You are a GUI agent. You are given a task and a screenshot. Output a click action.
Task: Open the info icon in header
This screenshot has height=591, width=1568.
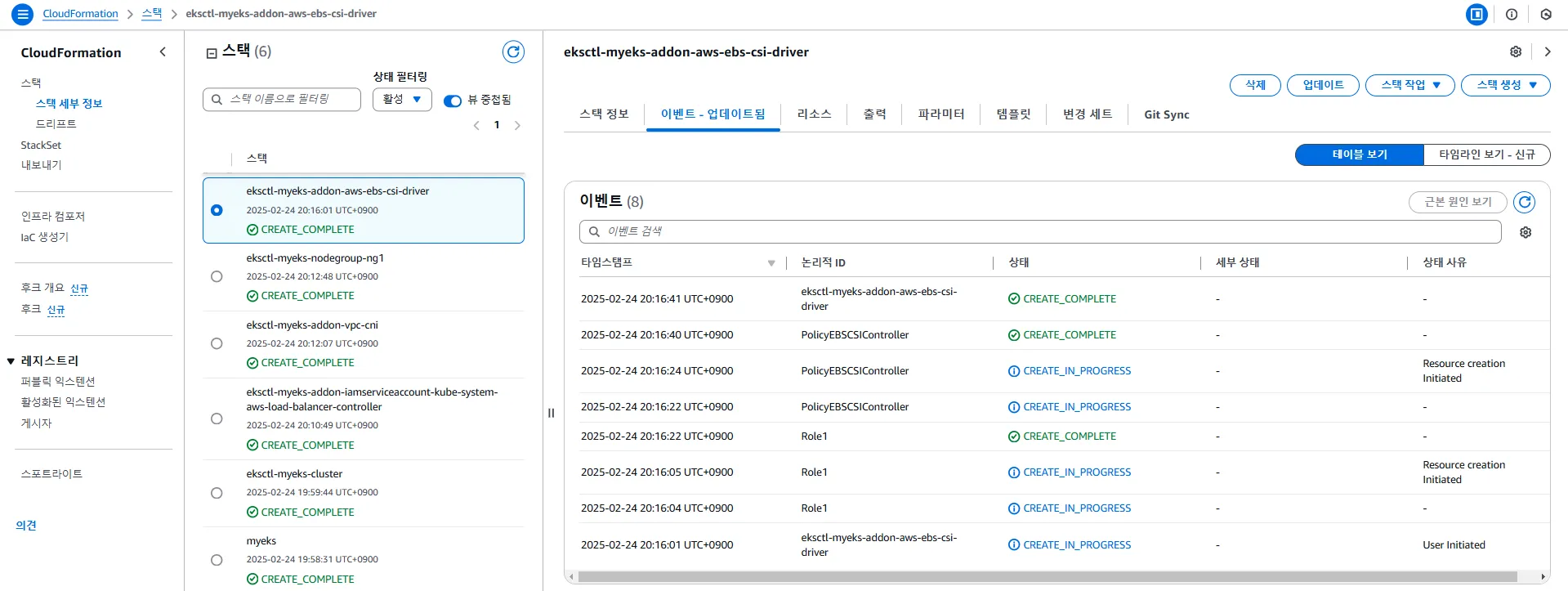(1512, 14)
